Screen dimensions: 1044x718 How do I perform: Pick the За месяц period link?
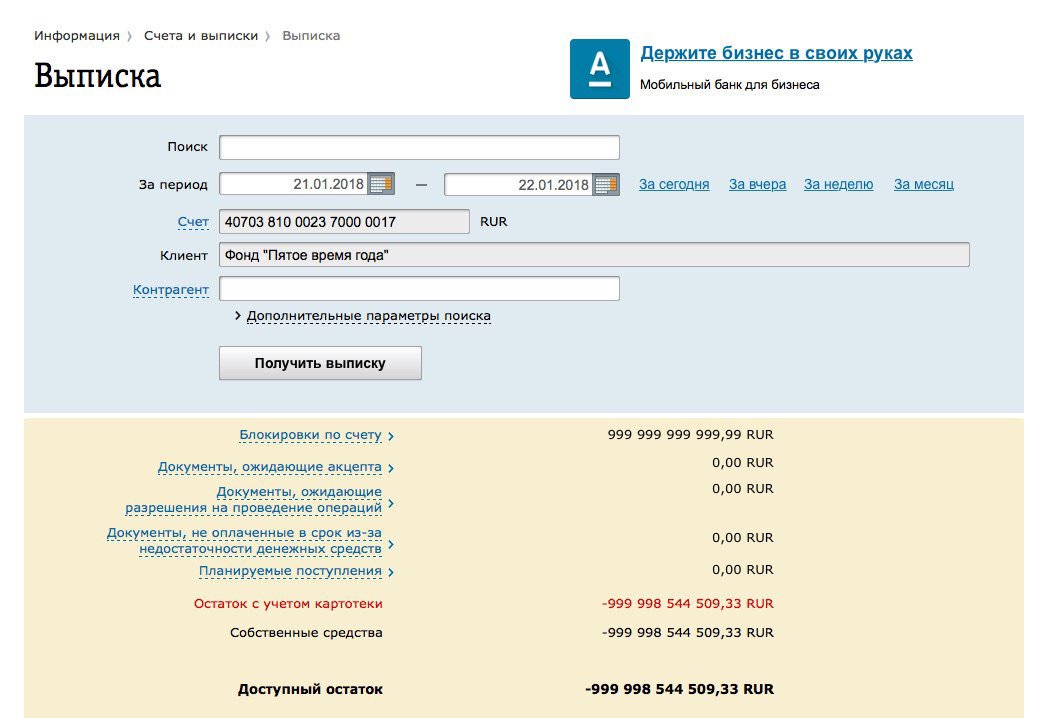pyautogui.click(x=923, y=184)
